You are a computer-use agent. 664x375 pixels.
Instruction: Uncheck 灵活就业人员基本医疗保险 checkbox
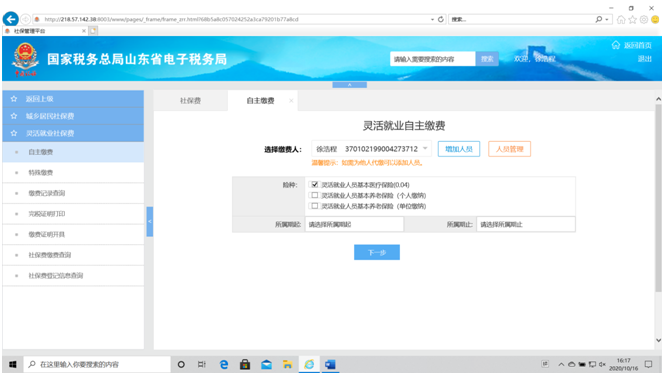click(x=314, y=185)
